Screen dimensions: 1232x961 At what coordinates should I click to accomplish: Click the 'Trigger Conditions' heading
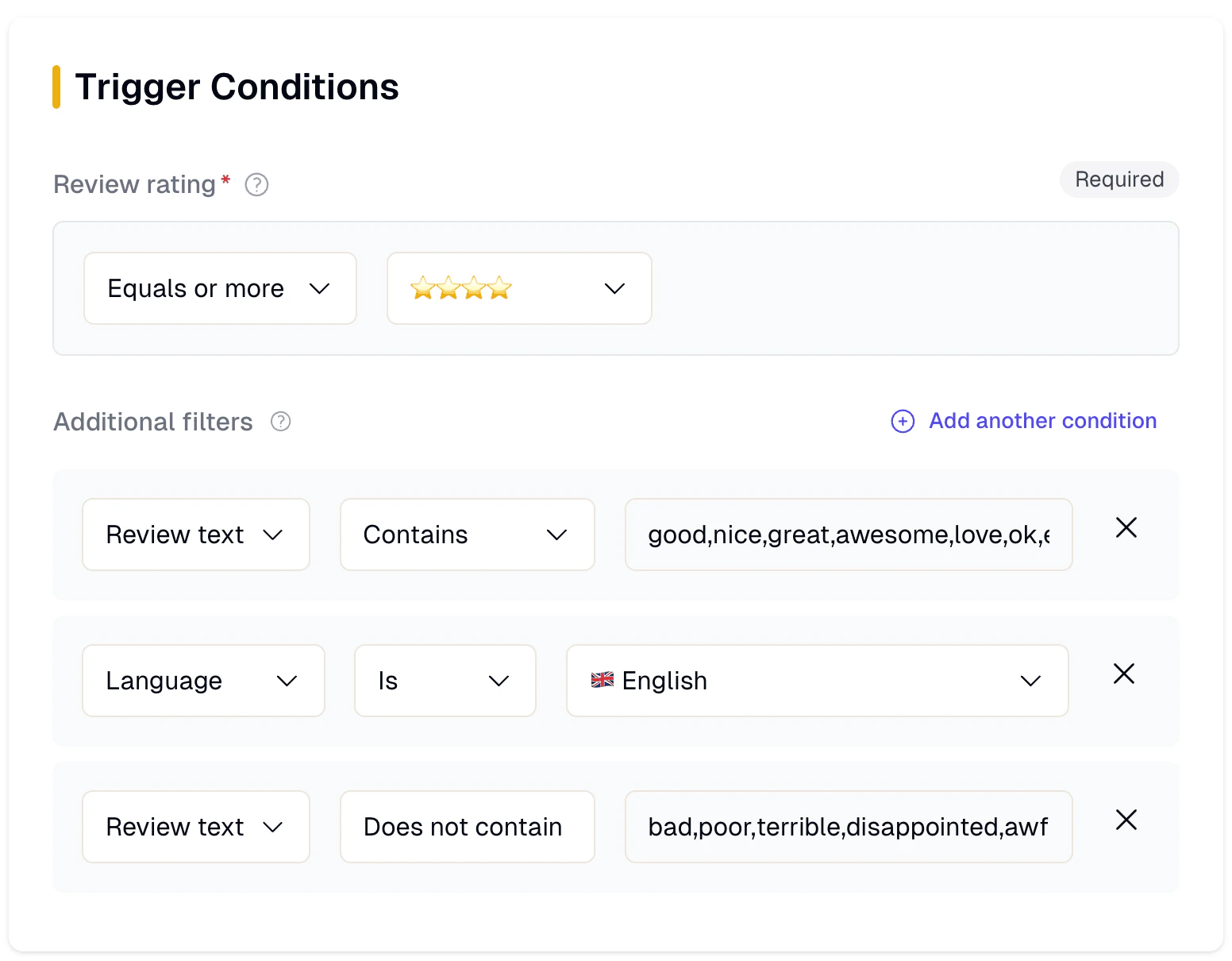click(x=237, y=87)
